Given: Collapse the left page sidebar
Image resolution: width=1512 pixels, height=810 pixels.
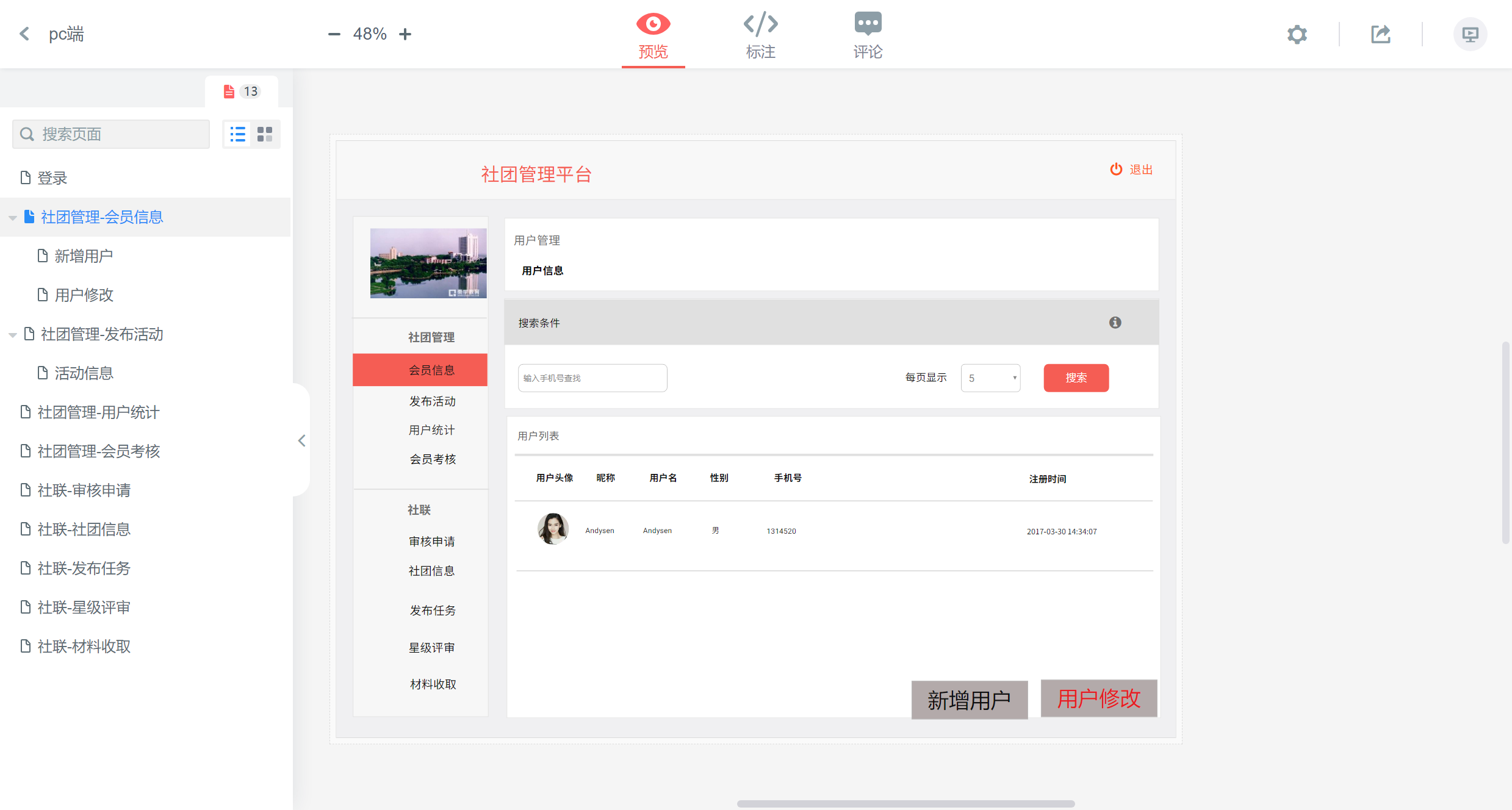Looking at the screenshot, I should point(301,440).
